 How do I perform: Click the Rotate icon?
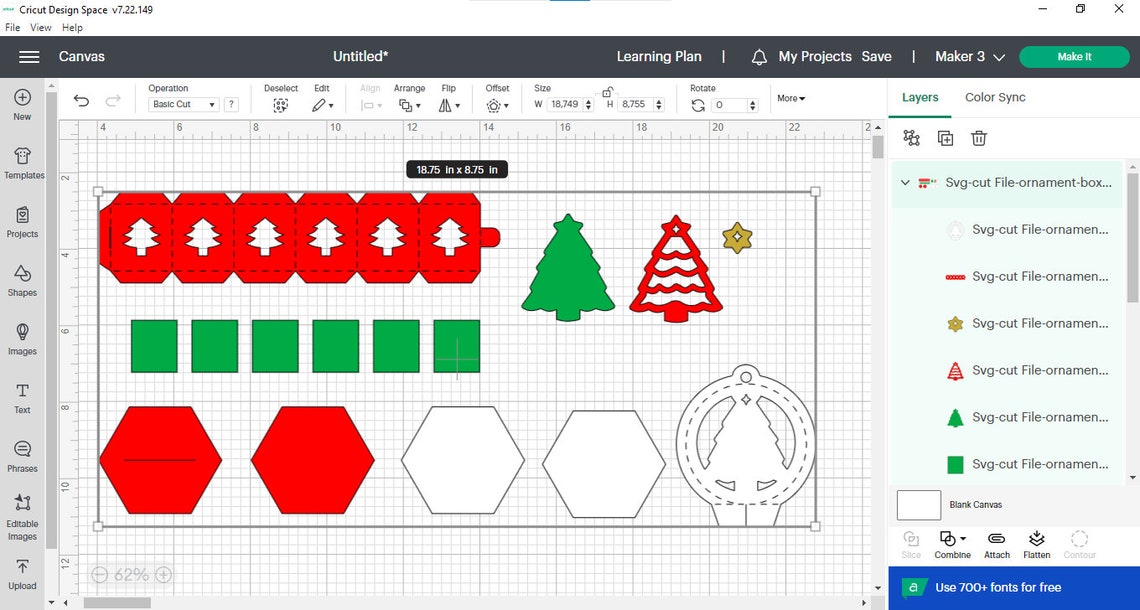pos(698,105)
